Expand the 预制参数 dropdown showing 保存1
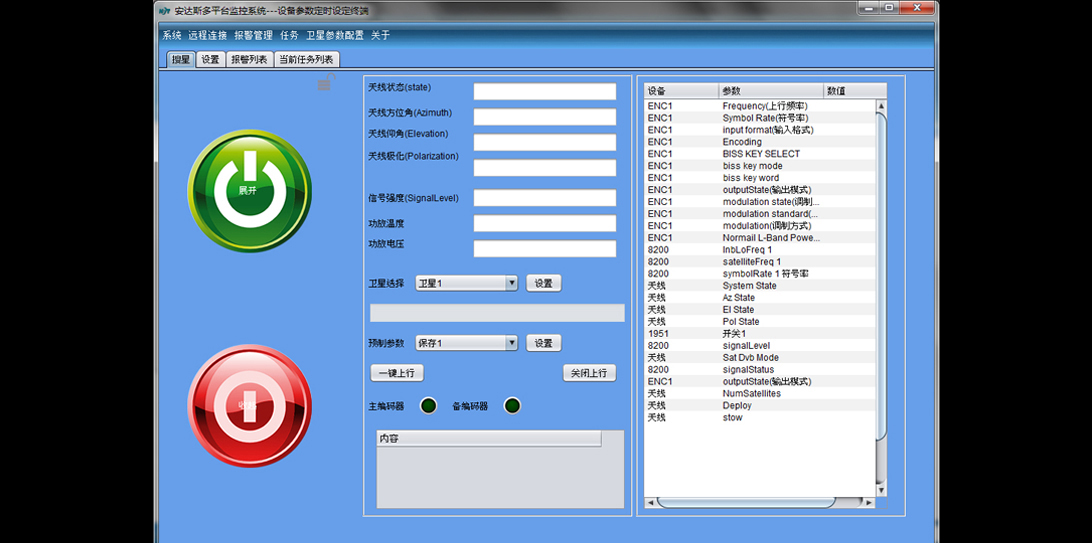The width and height of the screenshot is (1092, 543). pyautogui.click(x=467, y=343)
